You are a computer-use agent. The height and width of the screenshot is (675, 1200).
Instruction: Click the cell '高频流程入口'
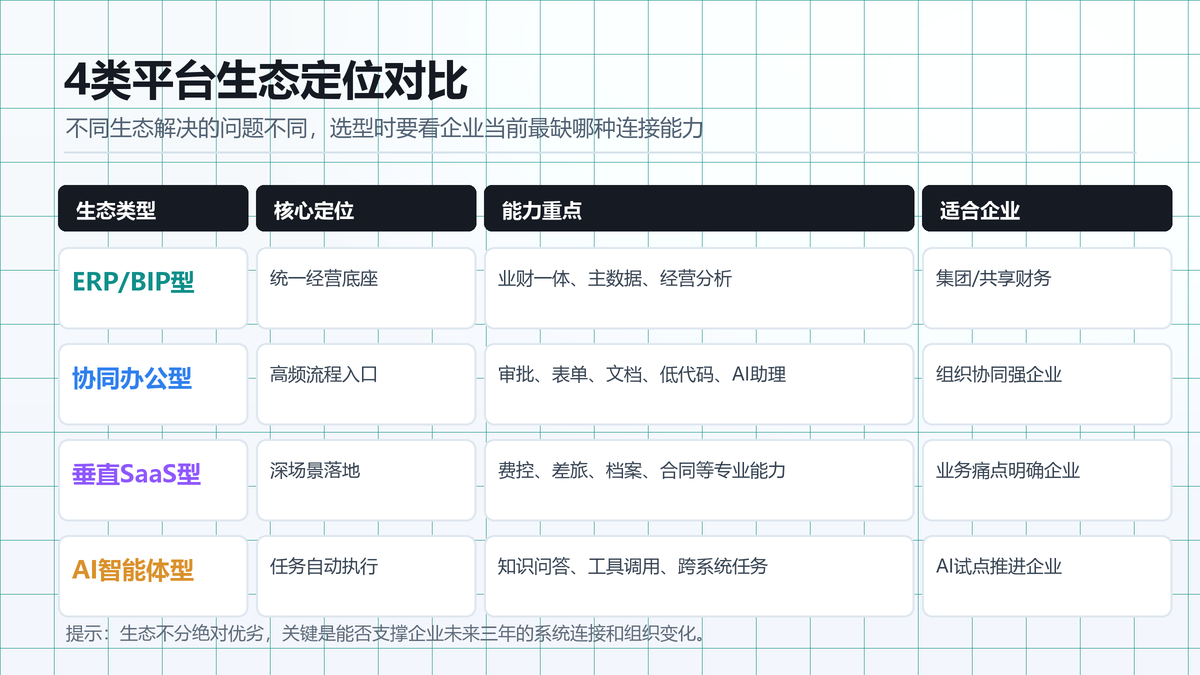(366, 384)
